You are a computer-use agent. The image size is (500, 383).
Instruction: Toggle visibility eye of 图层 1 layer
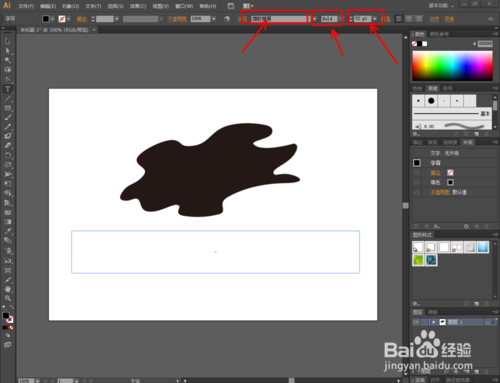coord(416,322)
